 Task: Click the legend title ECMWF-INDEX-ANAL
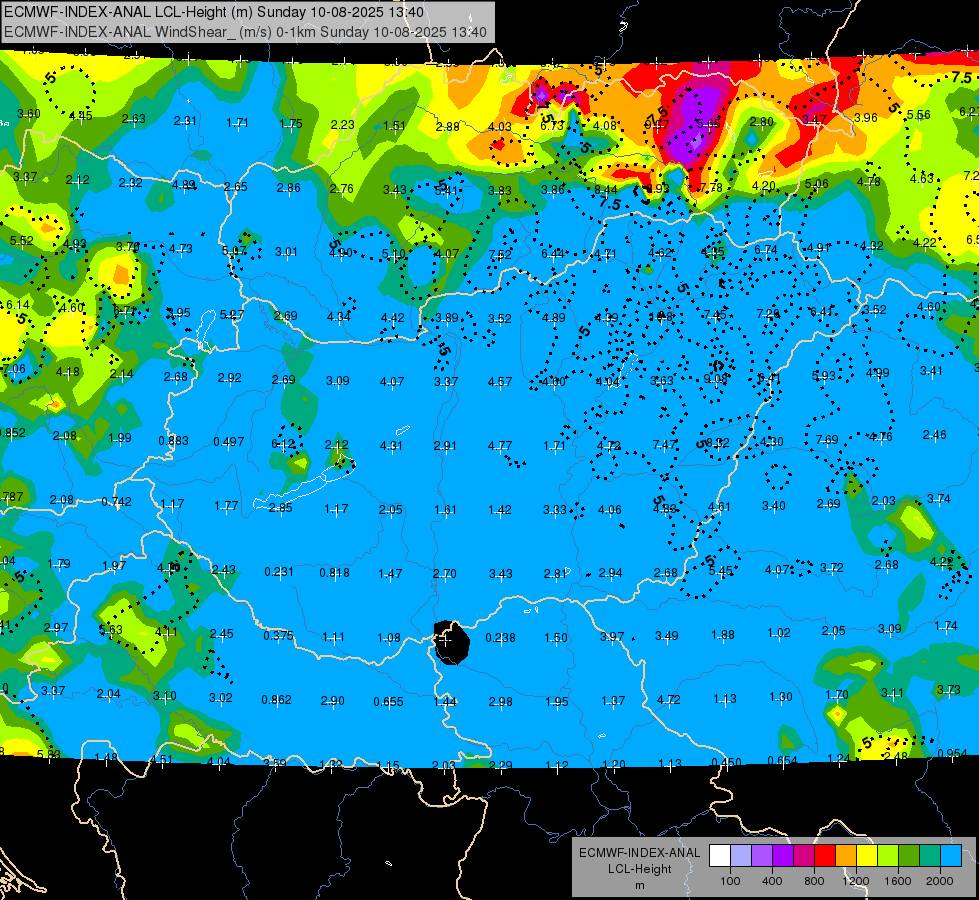click(639, 853)
